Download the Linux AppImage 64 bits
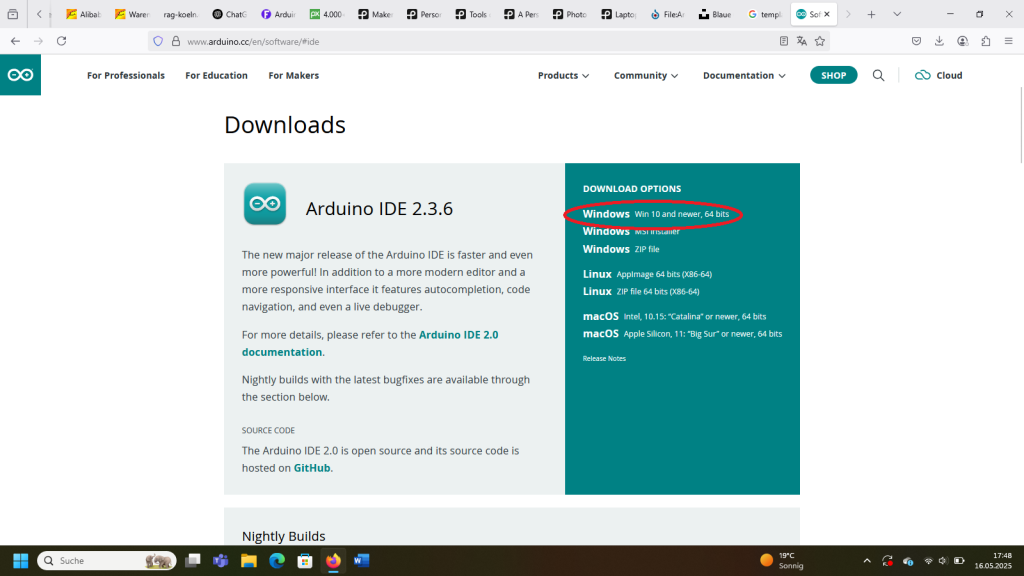Viewport: 1024px width, 576px height. [647, 274]
